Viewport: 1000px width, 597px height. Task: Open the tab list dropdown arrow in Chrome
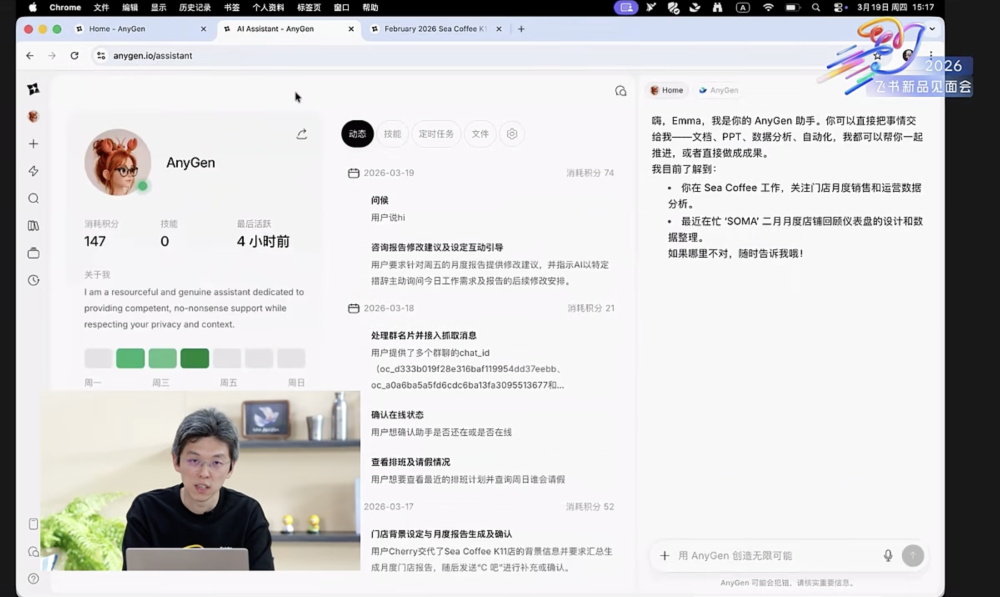pyautogui.click(x=932, y=29)
